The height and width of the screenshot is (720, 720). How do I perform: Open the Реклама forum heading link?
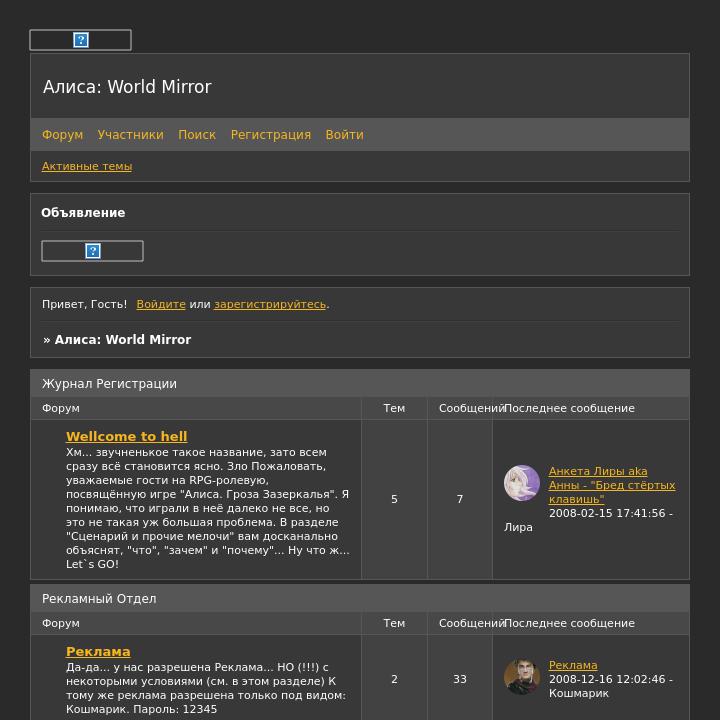98,651
